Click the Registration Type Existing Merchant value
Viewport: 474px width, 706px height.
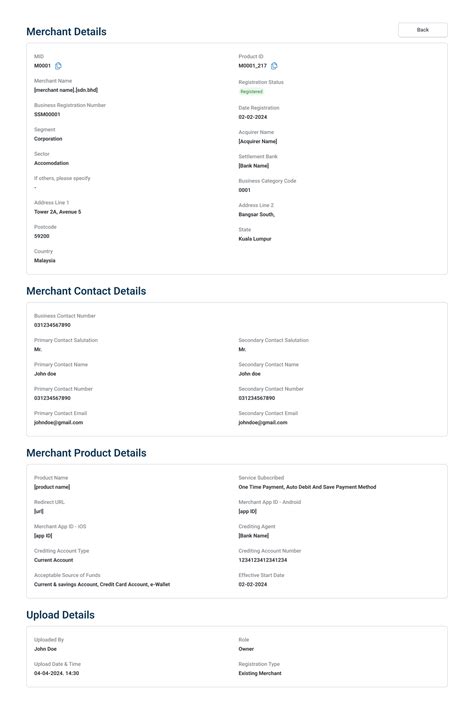260,674
